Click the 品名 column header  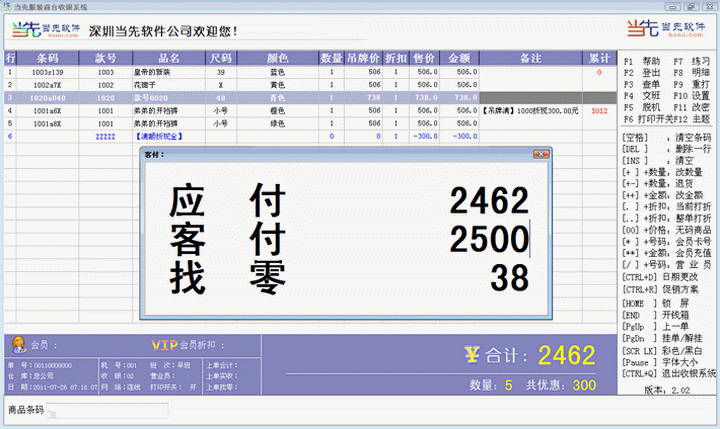tap(169, 59)
